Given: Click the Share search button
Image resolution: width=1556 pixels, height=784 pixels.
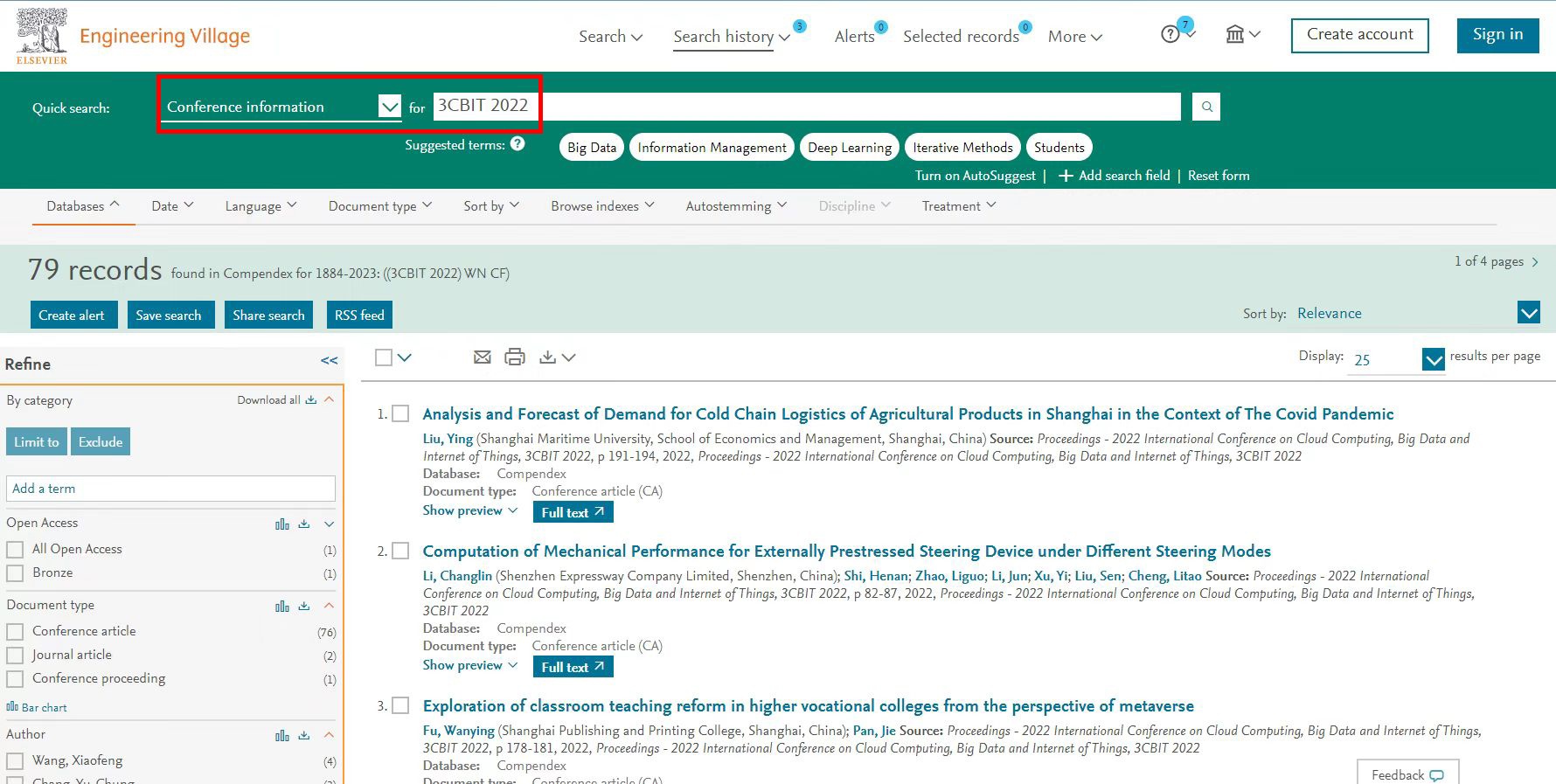Looking at the screenshot, I should [268, 315].
